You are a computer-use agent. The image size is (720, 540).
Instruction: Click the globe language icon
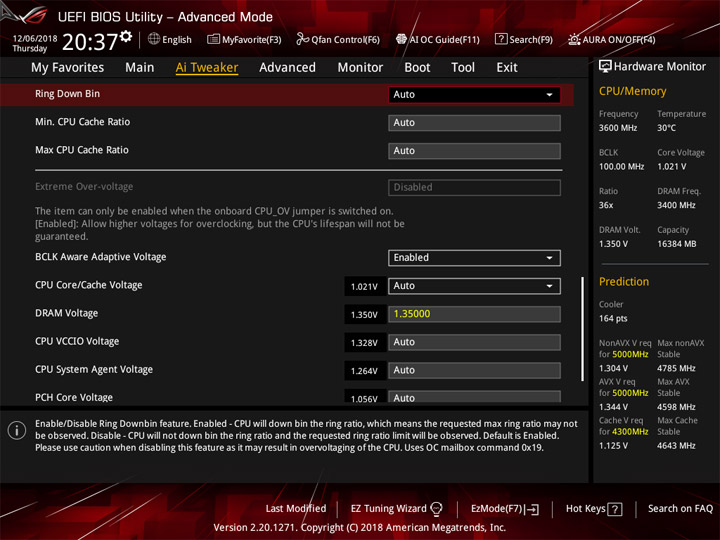[x=154, y=39]
